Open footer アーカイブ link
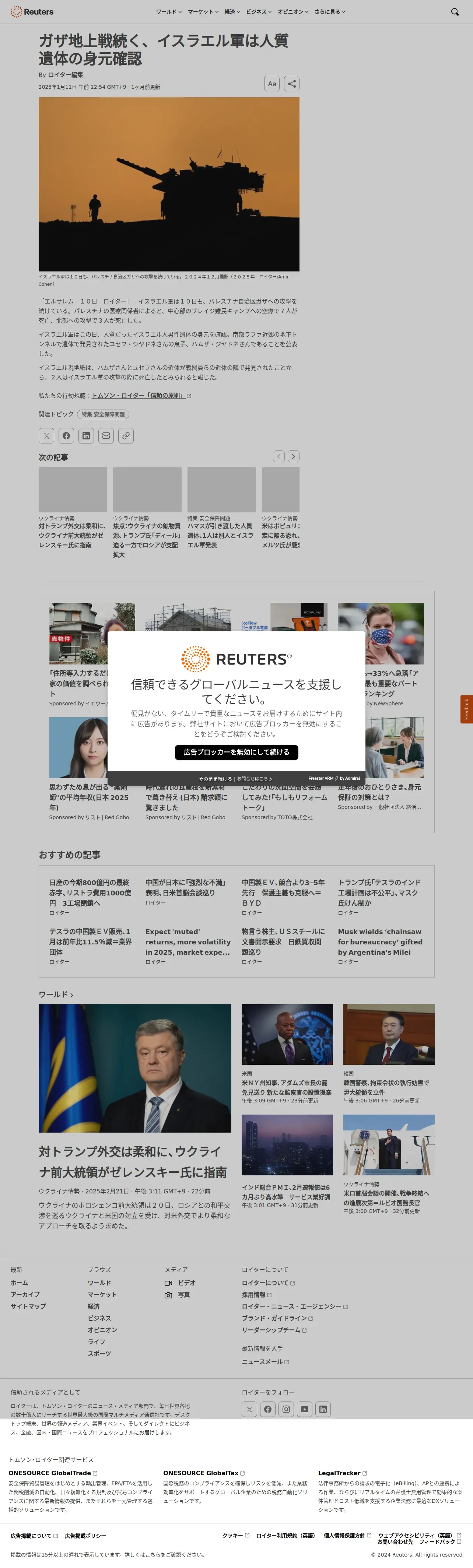The image size is (473, 1568). (x=25, y=1295)
